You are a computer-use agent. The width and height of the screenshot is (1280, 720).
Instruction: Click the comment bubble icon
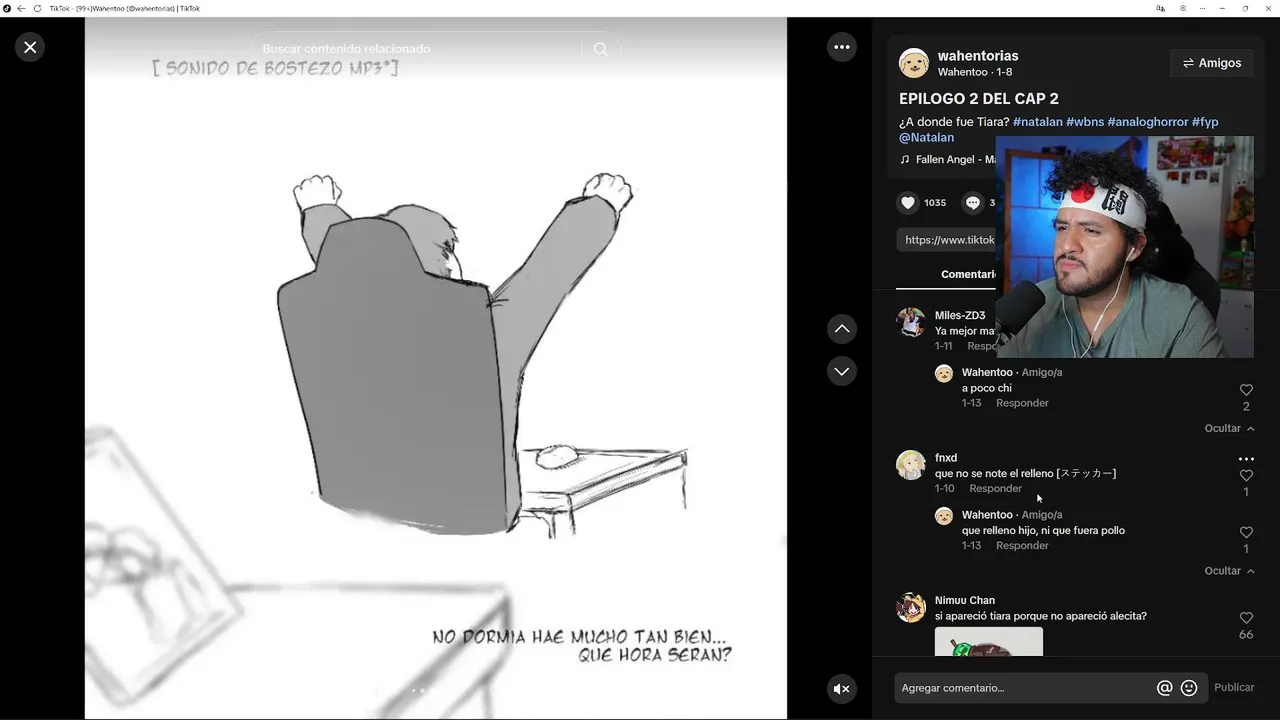coord(973,202)
